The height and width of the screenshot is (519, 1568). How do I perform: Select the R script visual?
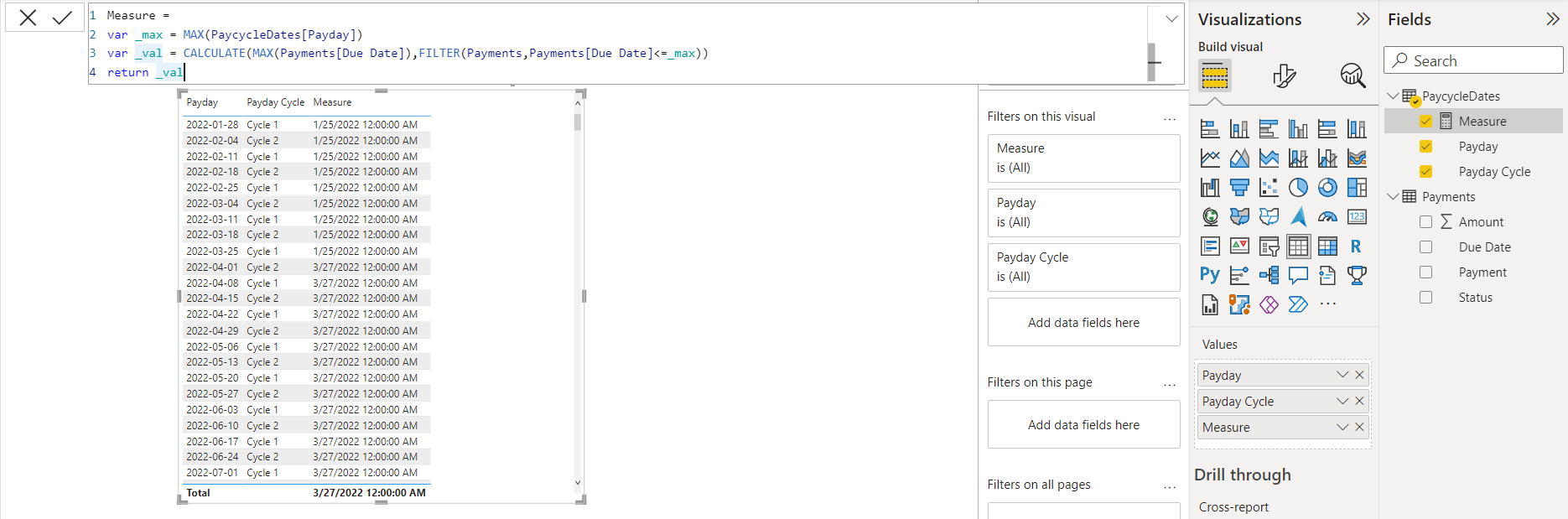1357,246
